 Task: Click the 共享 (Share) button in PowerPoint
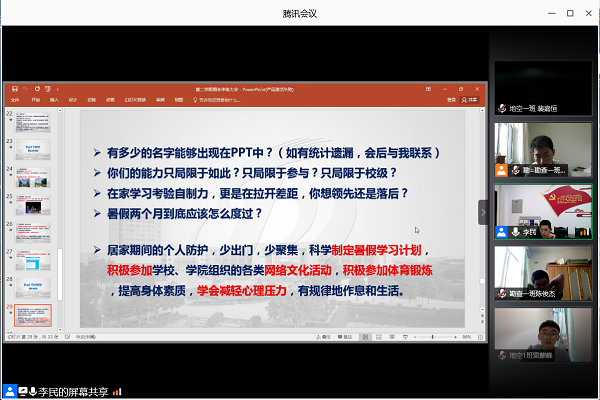coord(468,100)
